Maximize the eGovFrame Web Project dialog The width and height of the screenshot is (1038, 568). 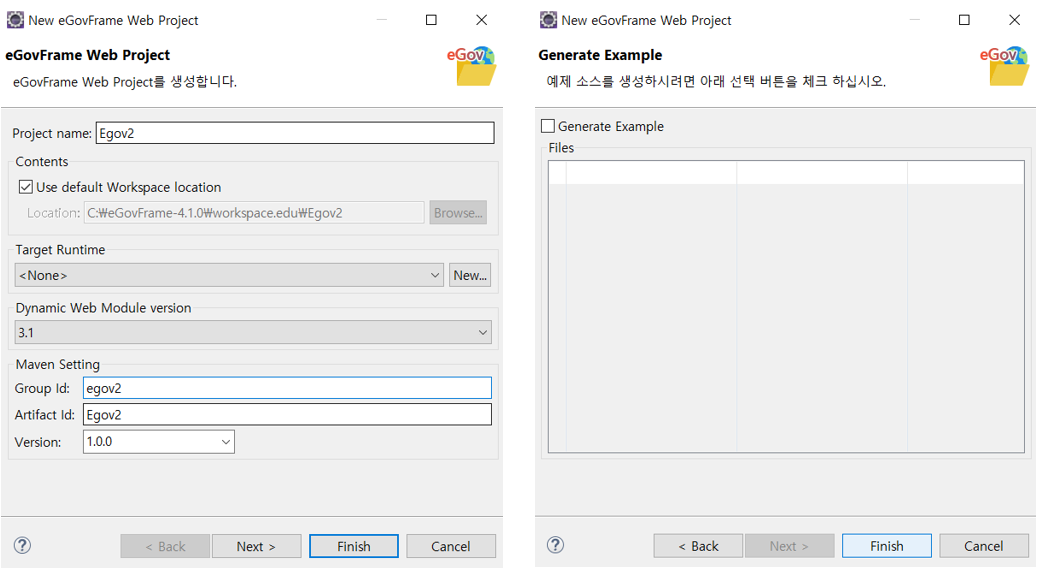(431, 20)
